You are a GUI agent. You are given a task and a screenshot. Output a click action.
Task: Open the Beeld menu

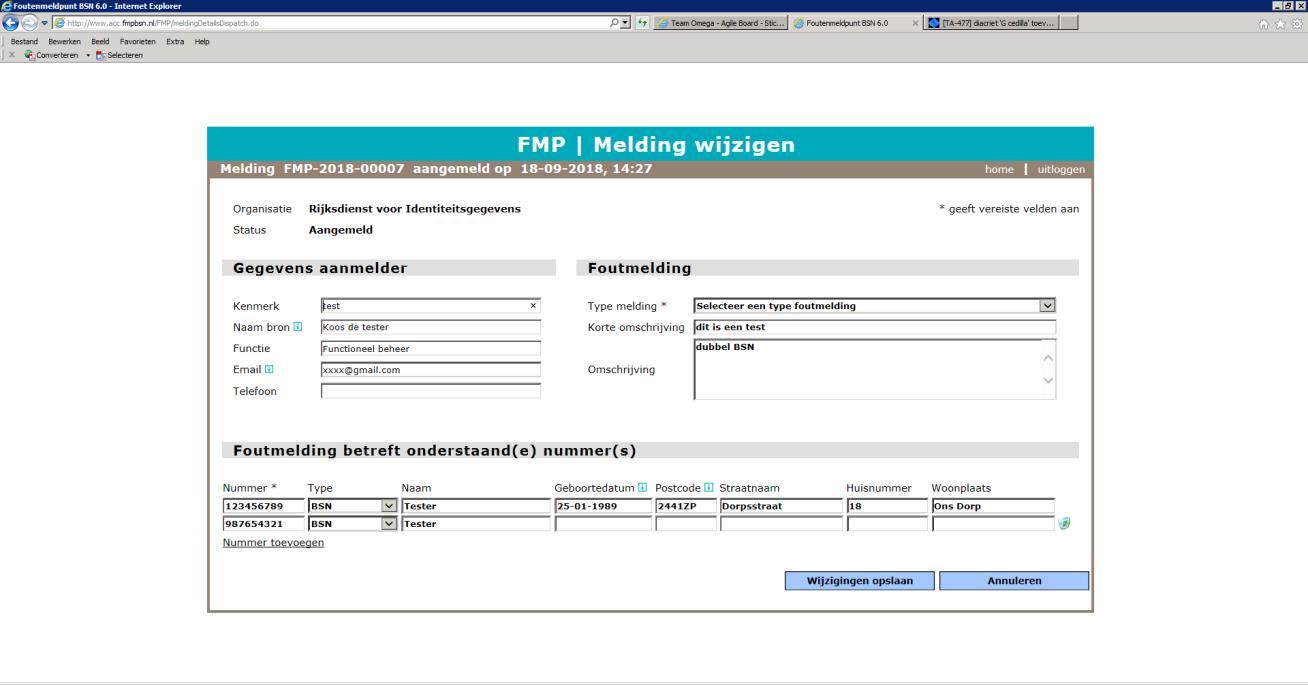[100, 42]
